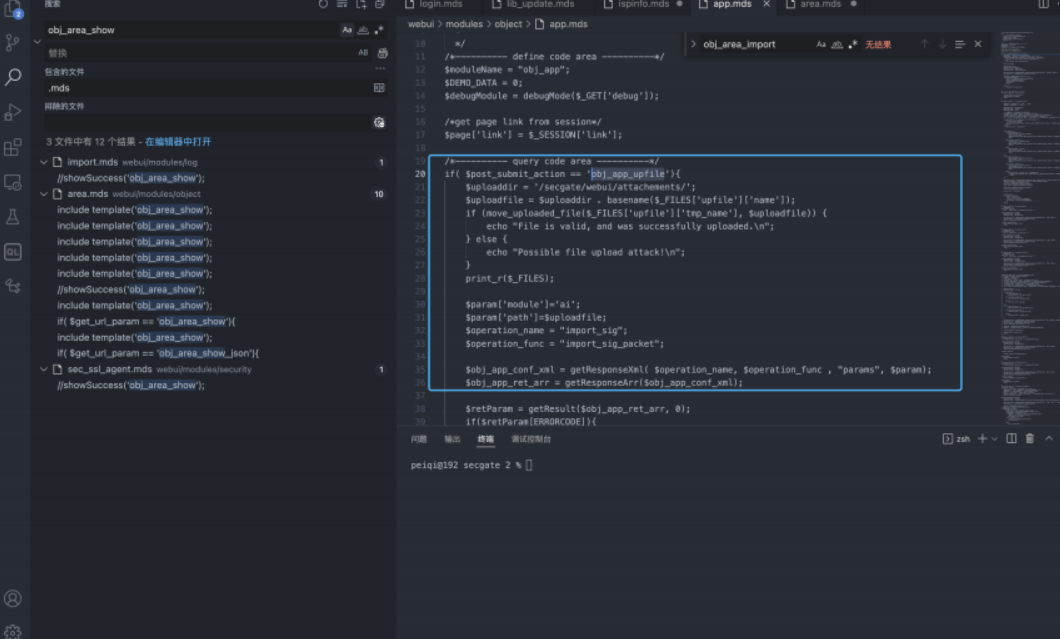1060x639 pixels.
Task: Split the terminal panel
Action: pos(1011,439)
